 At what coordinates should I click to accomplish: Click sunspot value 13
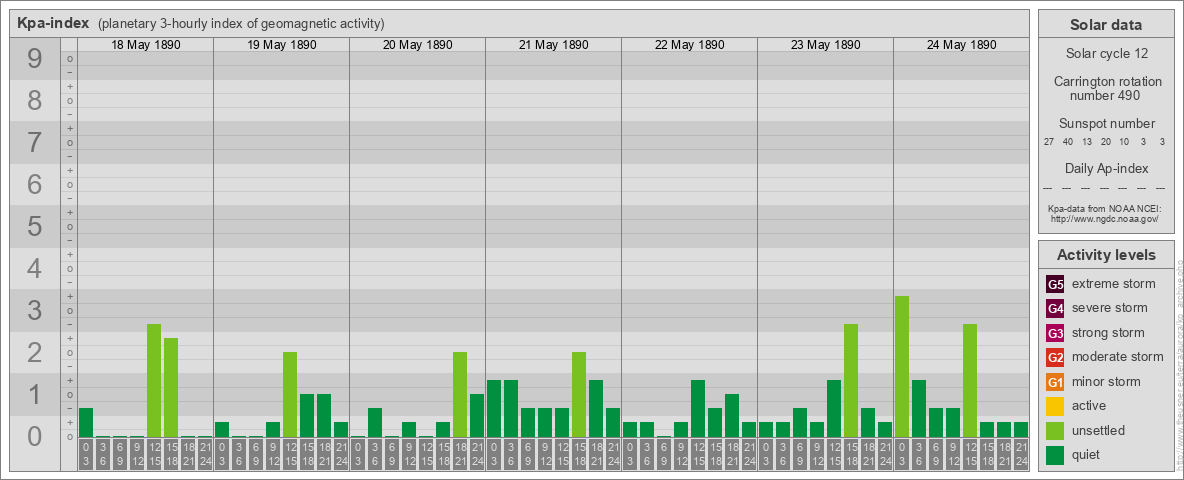[x=1087, y=142]
